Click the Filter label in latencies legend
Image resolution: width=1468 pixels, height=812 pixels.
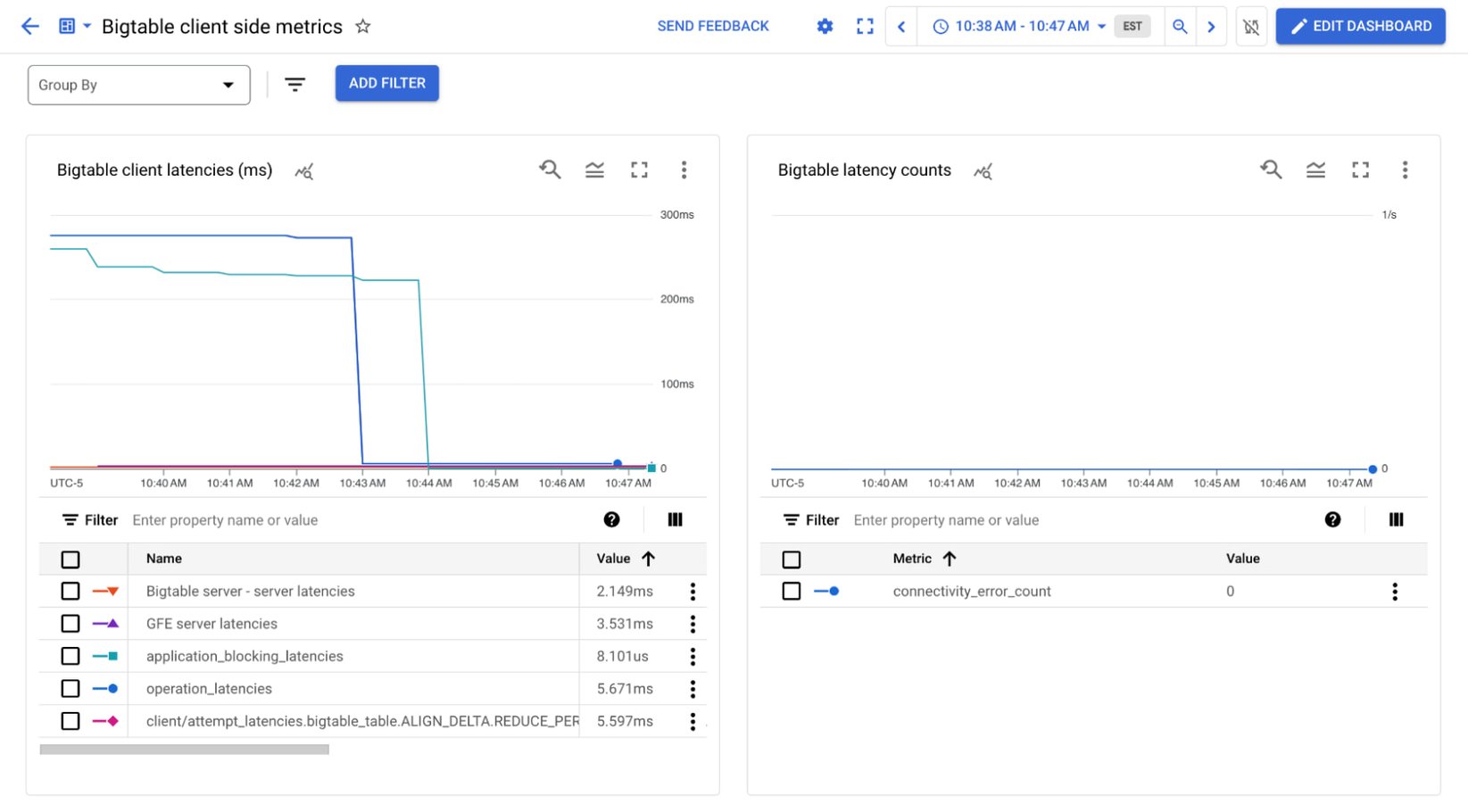tap(90, 520)
